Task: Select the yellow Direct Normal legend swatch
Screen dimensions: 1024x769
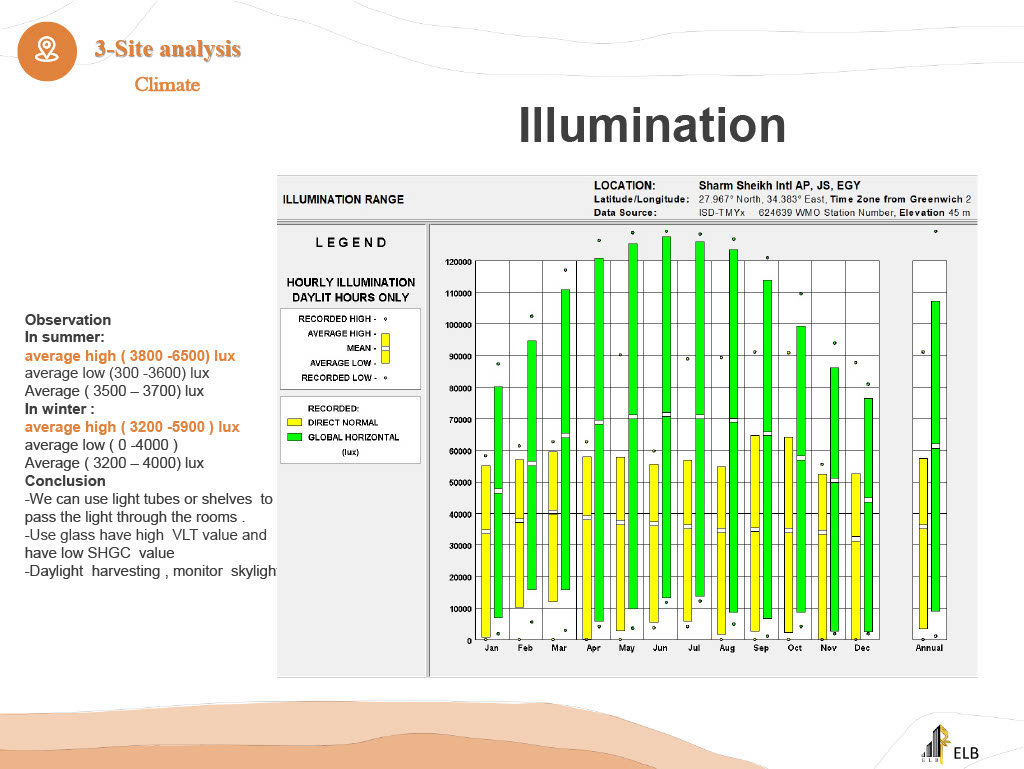Action: pyautogui.click(x=294, y=423)
